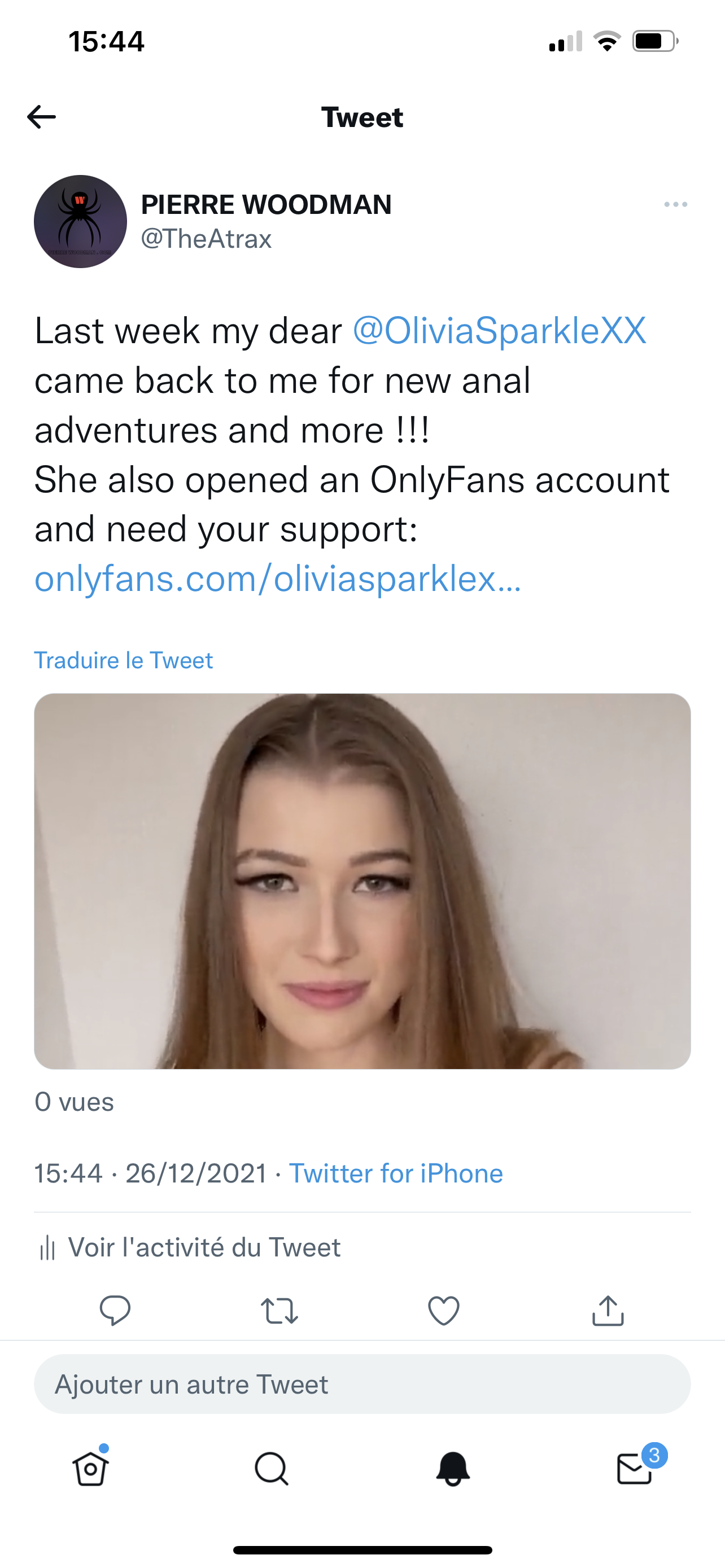Tap the reply speech bubble icon
Screen dimensions: 725x1568
(x=115, y=1311)
